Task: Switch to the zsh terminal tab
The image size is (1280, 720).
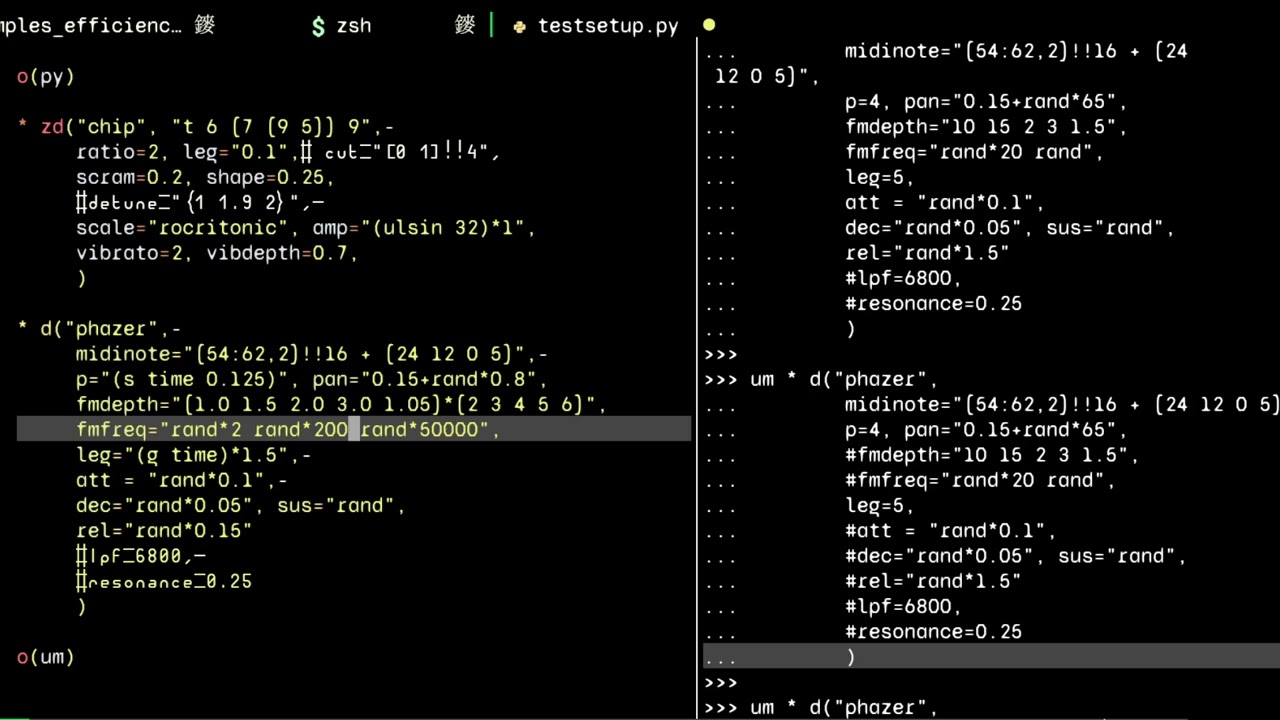Action: 354,26
